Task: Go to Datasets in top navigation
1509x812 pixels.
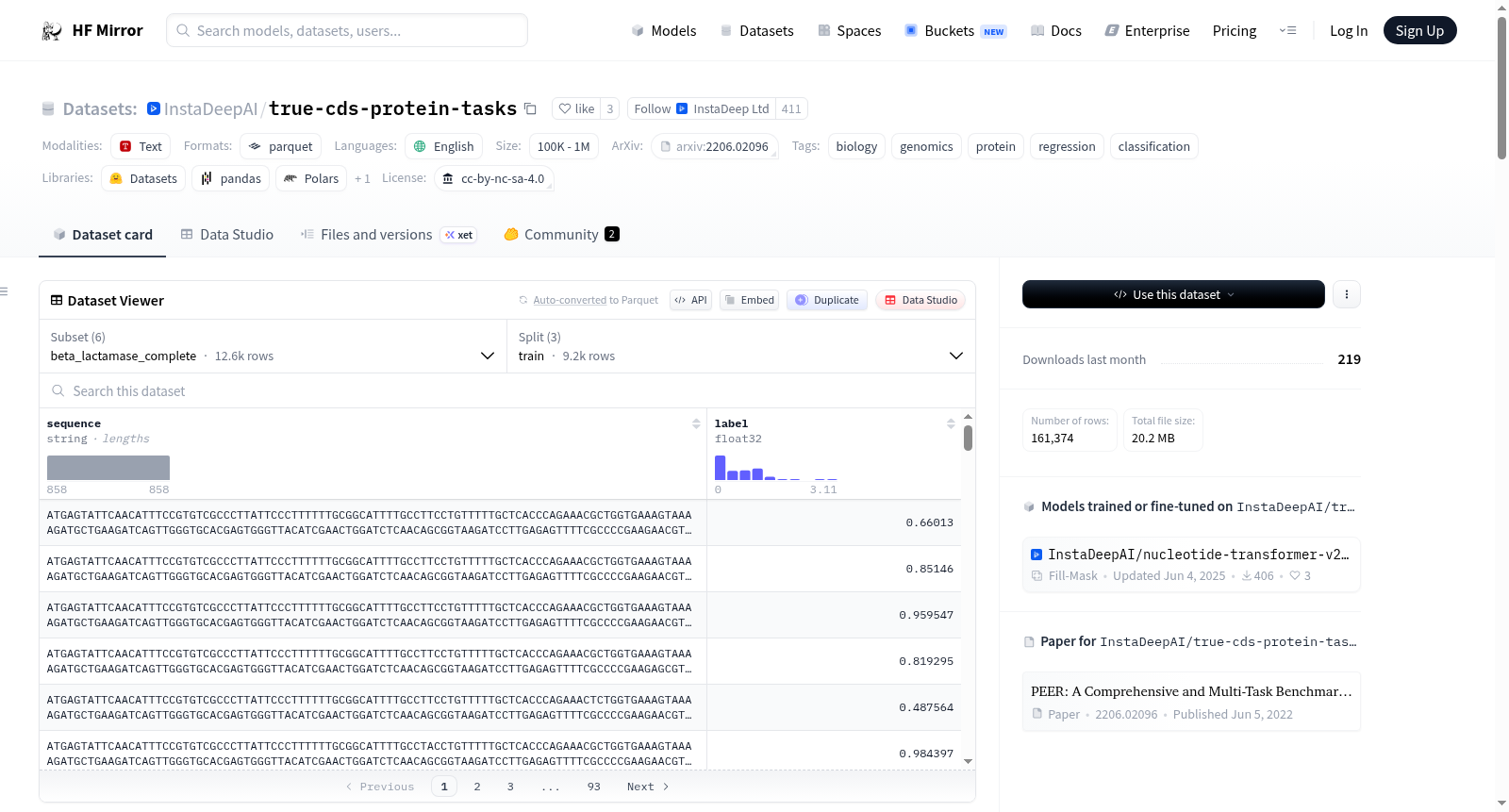Action: (756, 31)
